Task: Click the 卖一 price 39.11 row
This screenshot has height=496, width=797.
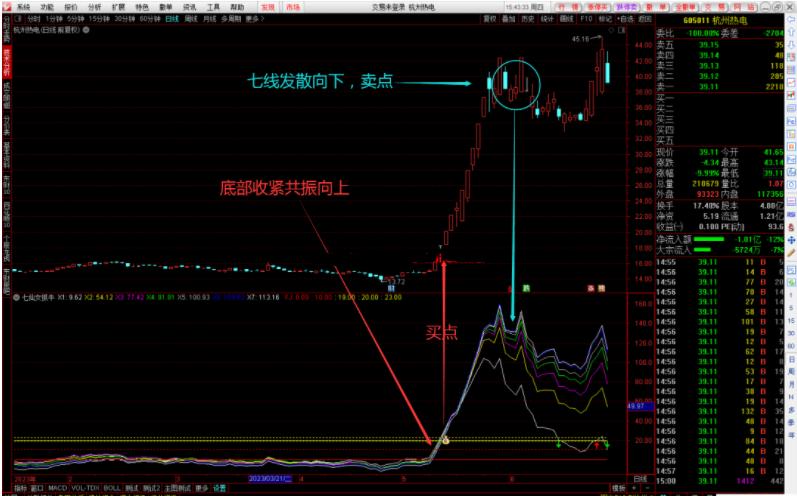Action: (x=720, y=87)
